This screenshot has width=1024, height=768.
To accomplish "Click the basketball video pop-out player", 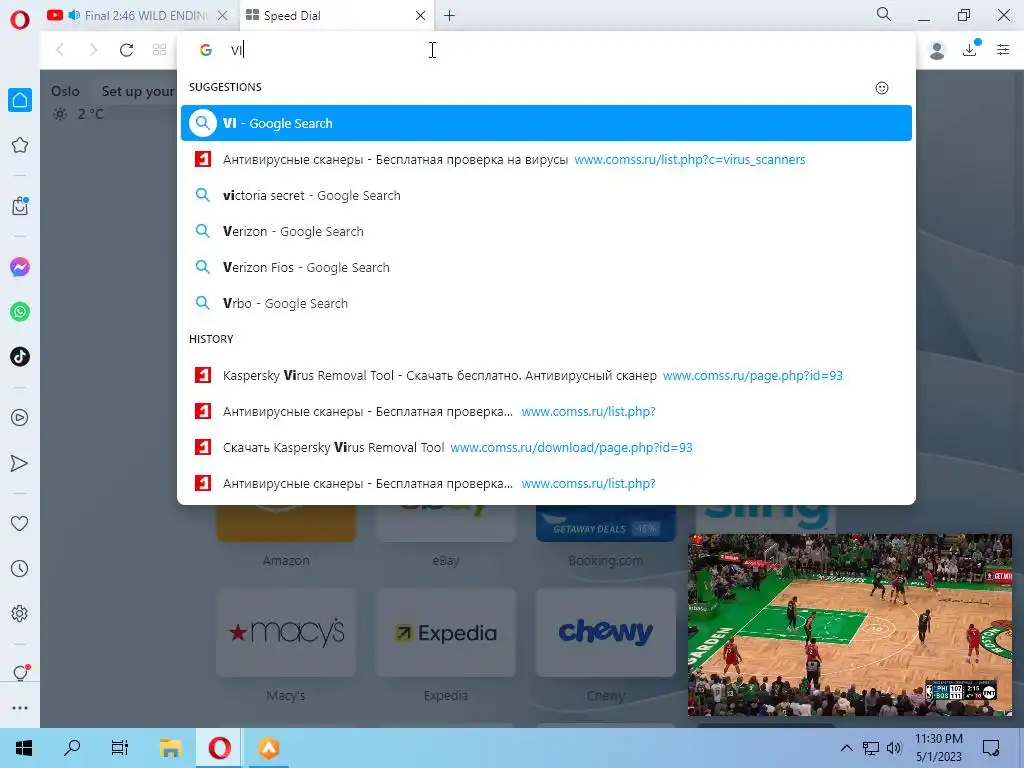I will click(x=850, y=625).
